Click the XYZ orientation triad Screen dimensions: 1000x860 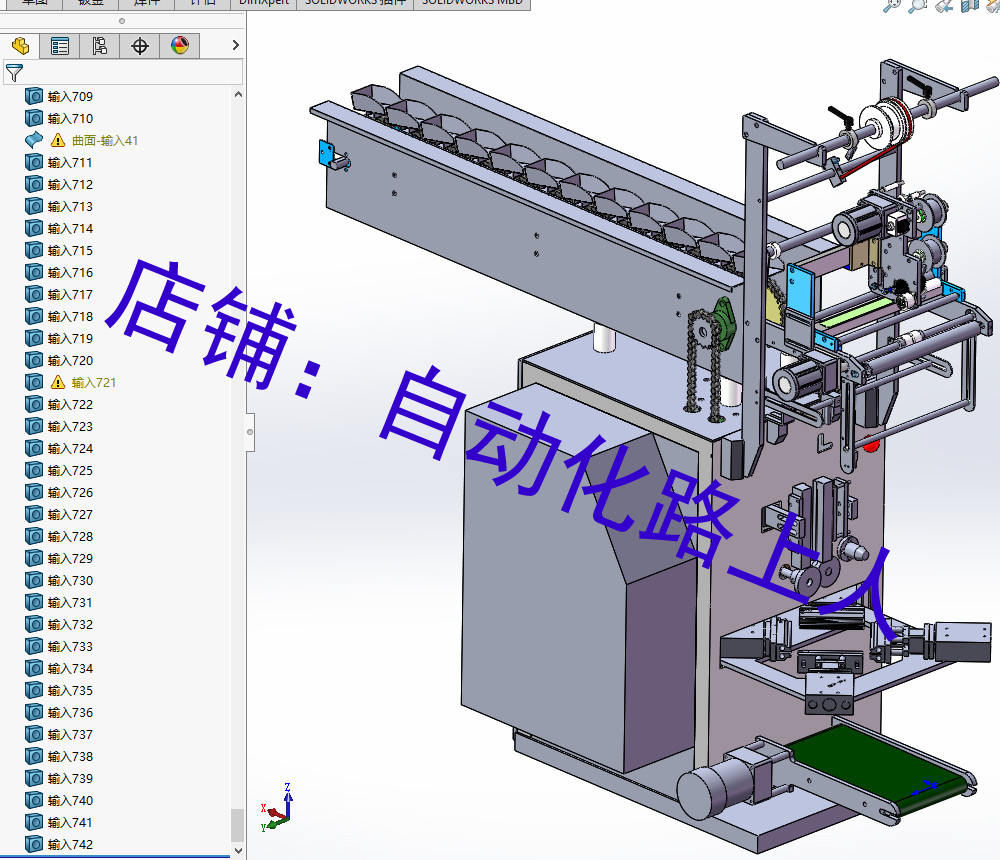277,808
